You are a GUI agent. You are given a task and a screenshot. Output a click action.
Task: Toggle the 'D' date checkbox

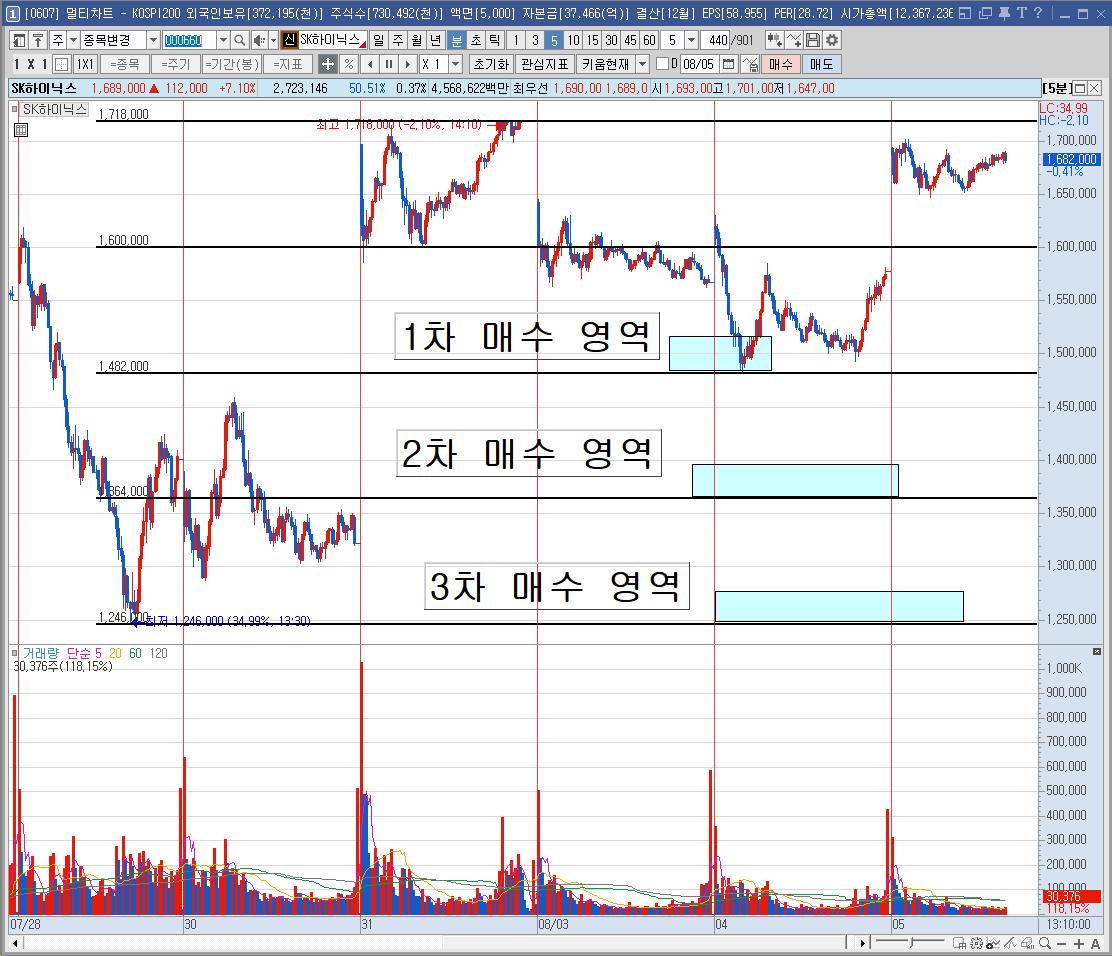pyautogui.click(x=662, y=64)
